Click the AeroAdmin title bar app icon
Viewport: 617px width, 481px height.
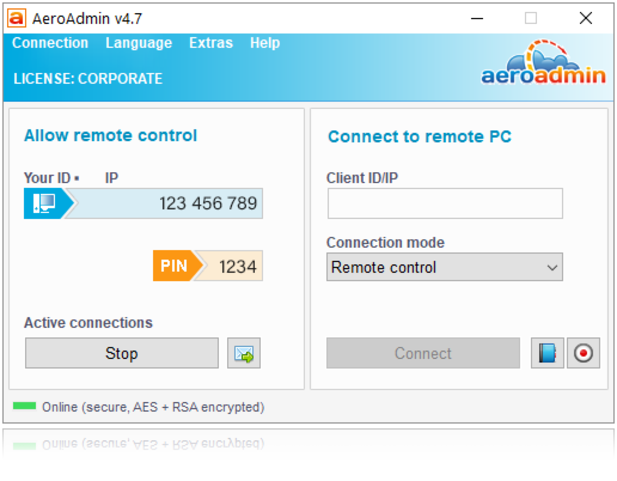pyautogui.click(x=17, y=18)
